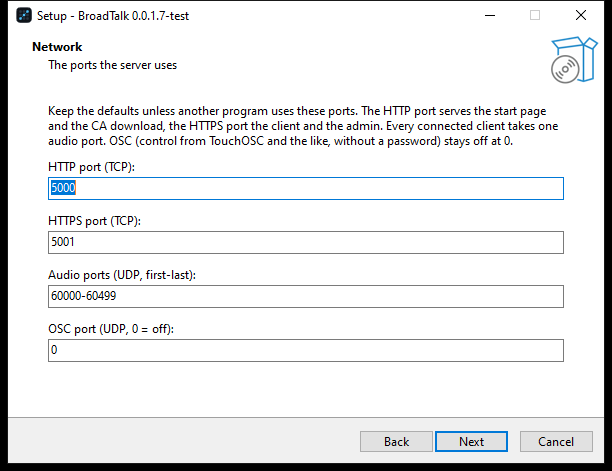Click "The ports the server uses" subtitle

tap(112, 65)
